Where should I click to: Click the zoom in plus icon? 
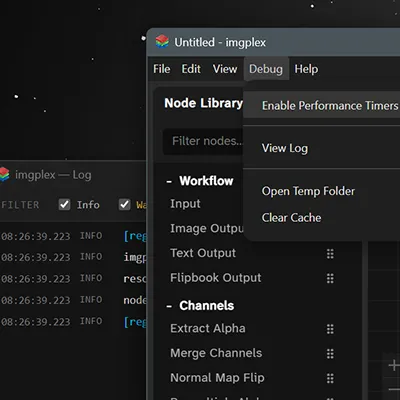click(x=394, y=365)
